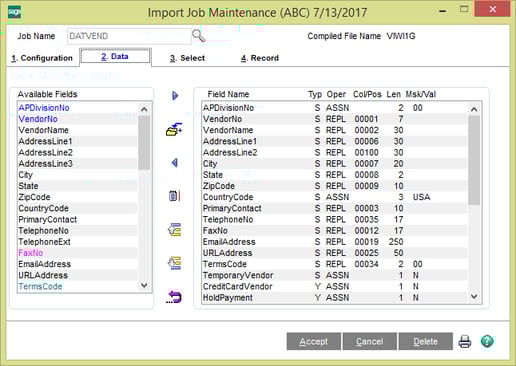Click the Job Name input field
This screenshot has height=366, width=516.
pyautogui.click(x=129, y=36)
